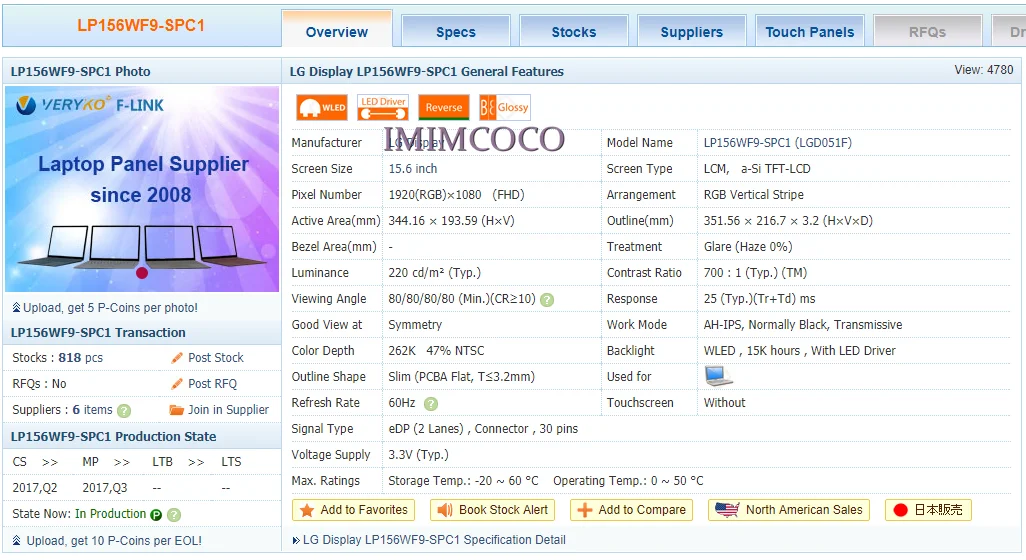Click the Add to Compare button

pos(631,510)
